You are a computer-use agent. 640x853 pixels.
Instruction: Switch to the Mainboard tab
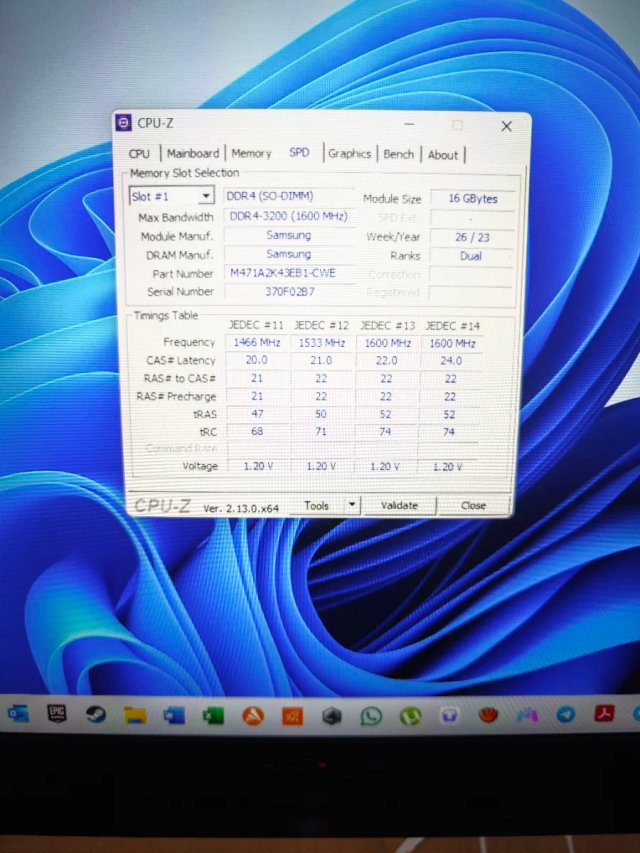193,153
